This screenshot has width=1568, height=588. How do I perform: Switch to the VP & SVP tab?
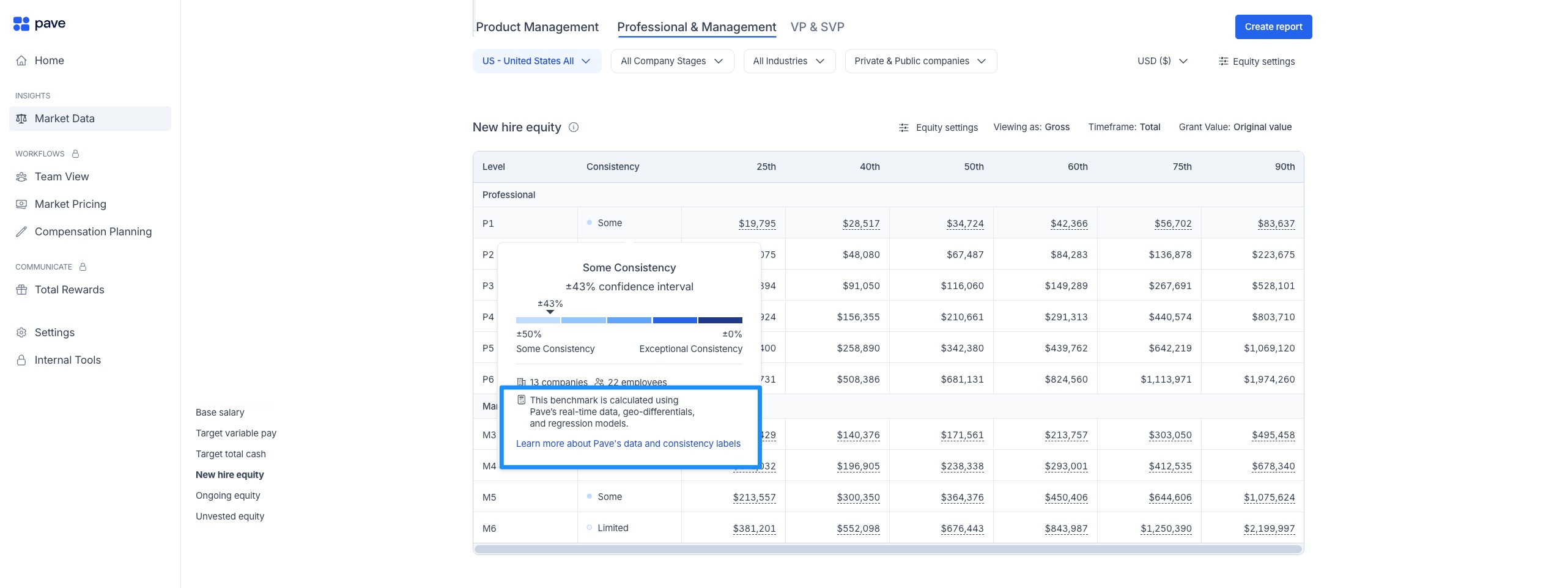817,27
